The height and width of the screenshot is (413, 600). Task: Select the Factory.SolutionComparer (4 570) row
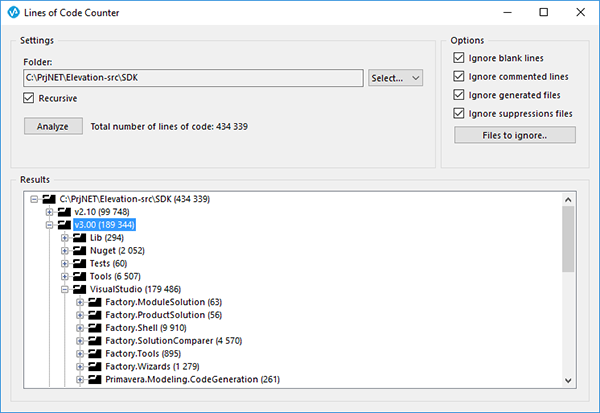(x=174, y=341)
